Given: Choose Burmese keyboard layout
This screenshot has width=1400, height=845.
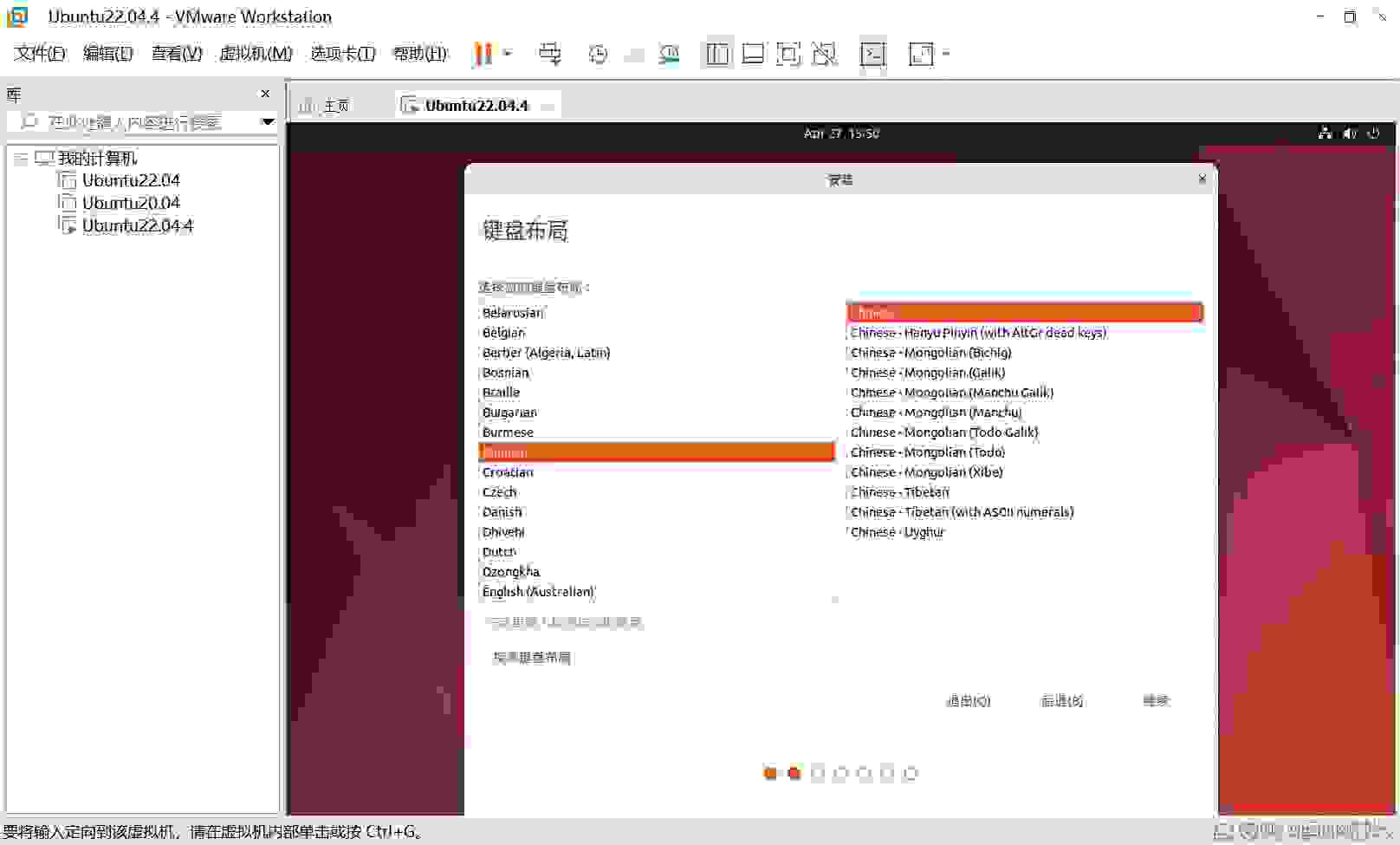Looking at the screenshot, I should 657,432.
